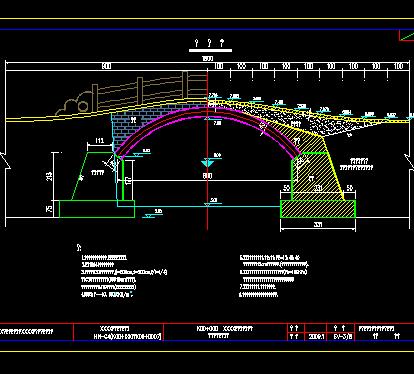
Task: Click the 2009.1 date in title block
Action: tap(316, 337)
